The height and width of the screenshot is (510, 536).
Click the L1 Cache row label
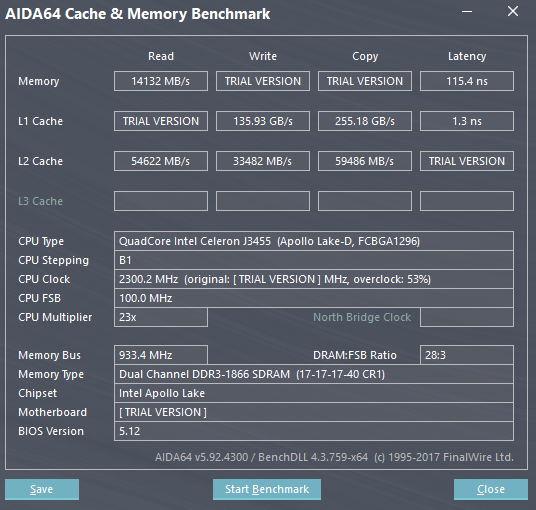(x=40, y=121)
